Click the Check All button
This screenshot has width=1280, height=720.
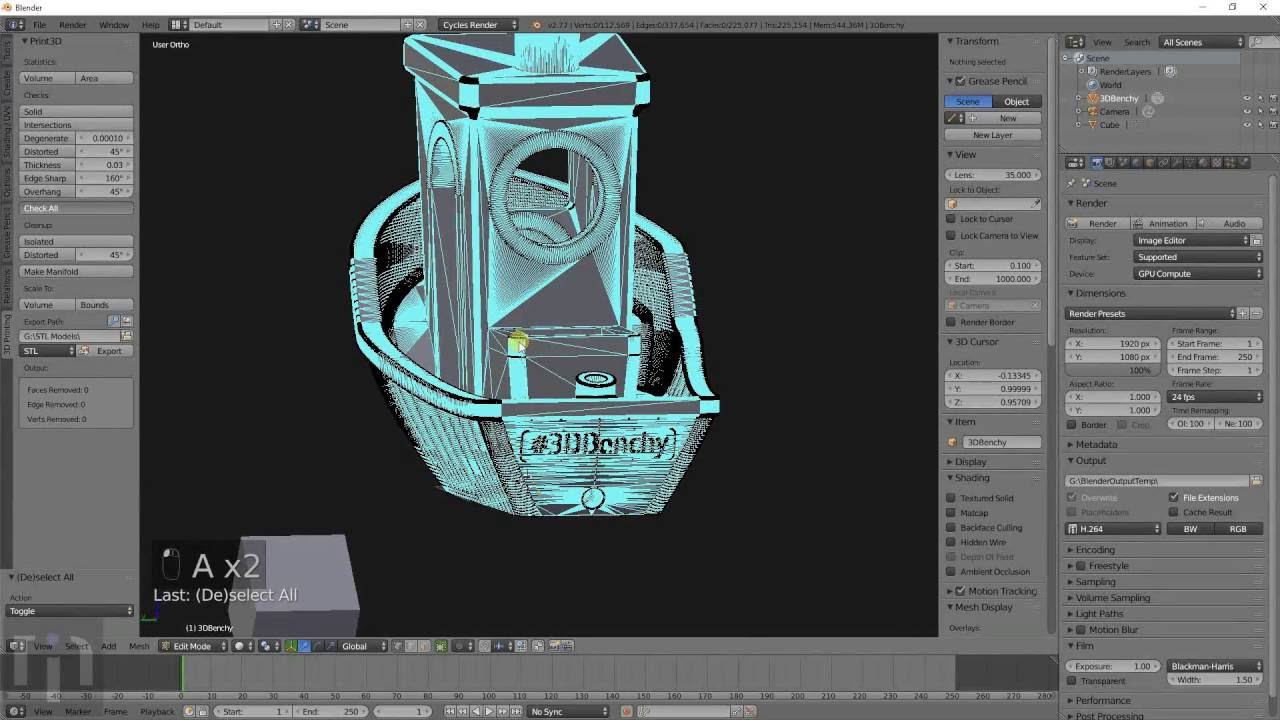77,208
